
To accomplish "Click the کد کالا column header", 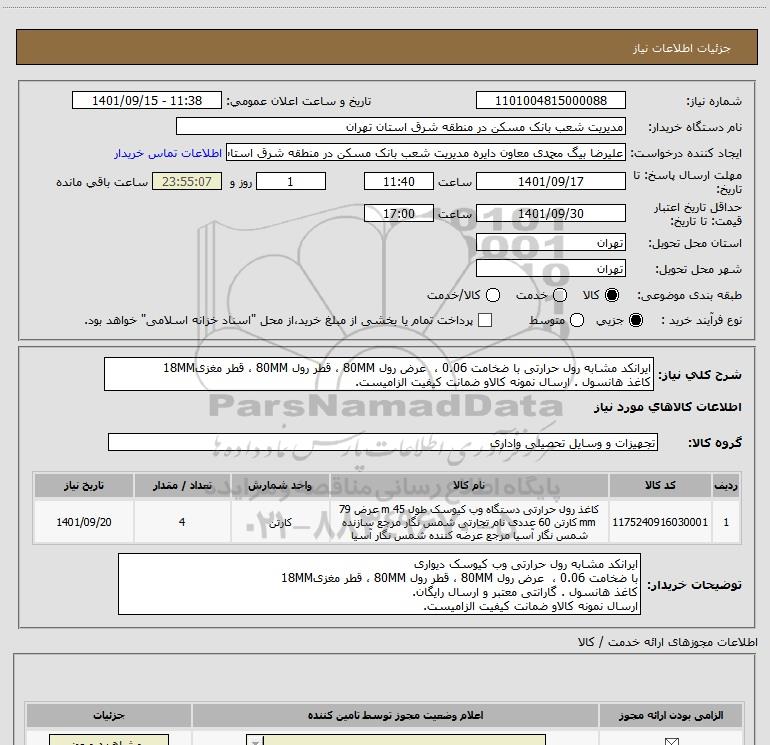I will click(660, 486).
